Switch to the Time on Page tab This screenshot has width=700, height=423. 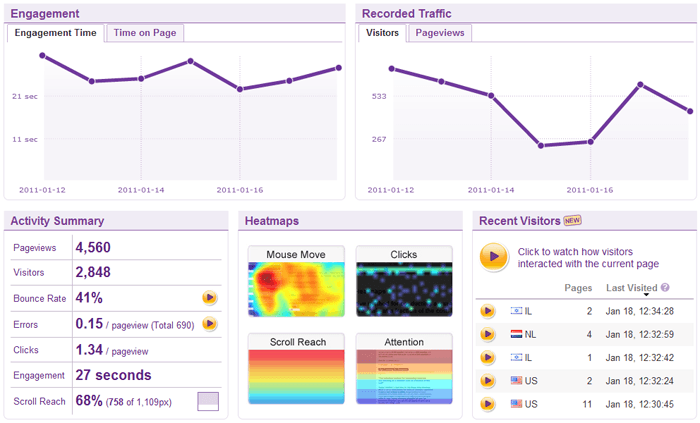pos(145,33)
